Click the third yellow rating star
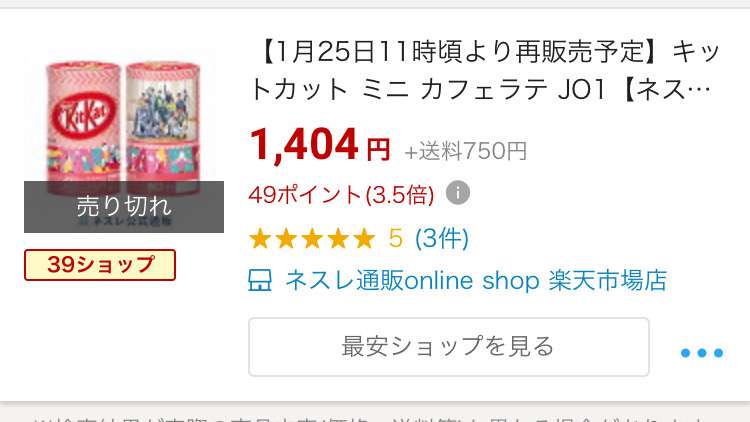 (x=312, y=238)
